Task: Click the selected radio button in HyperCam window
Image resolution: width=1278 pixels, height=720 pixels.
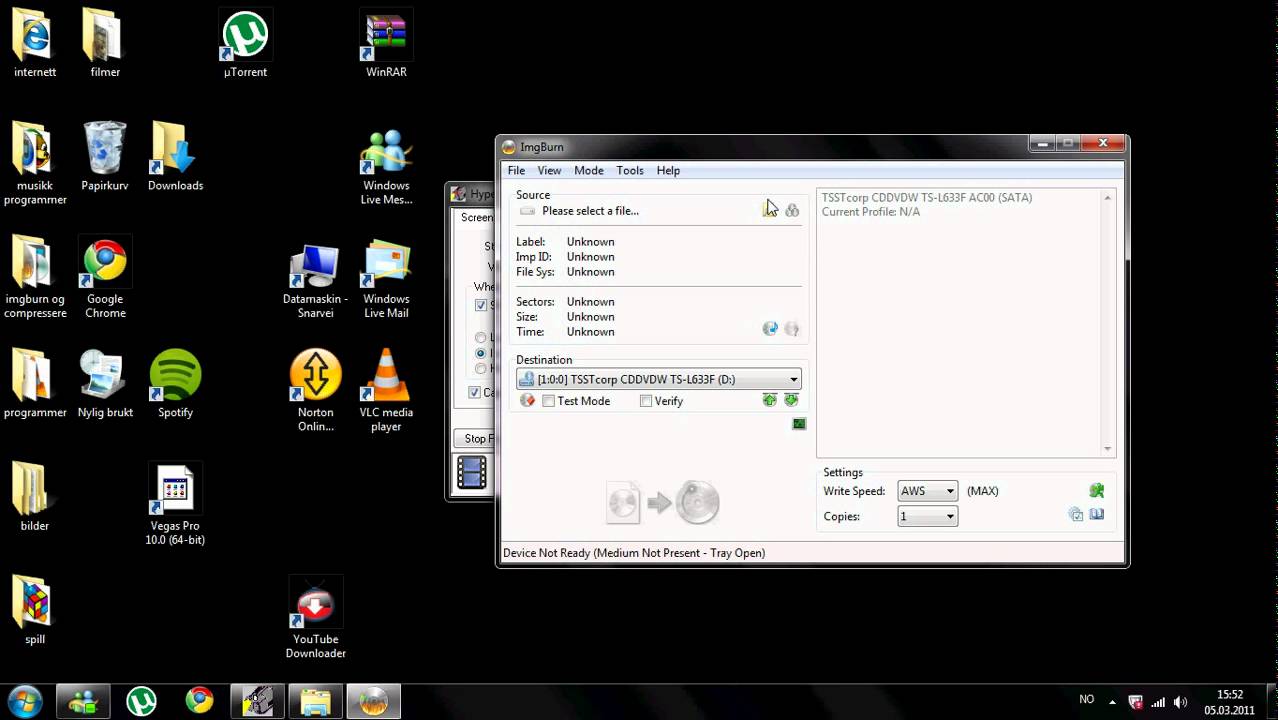Action: 481,353
